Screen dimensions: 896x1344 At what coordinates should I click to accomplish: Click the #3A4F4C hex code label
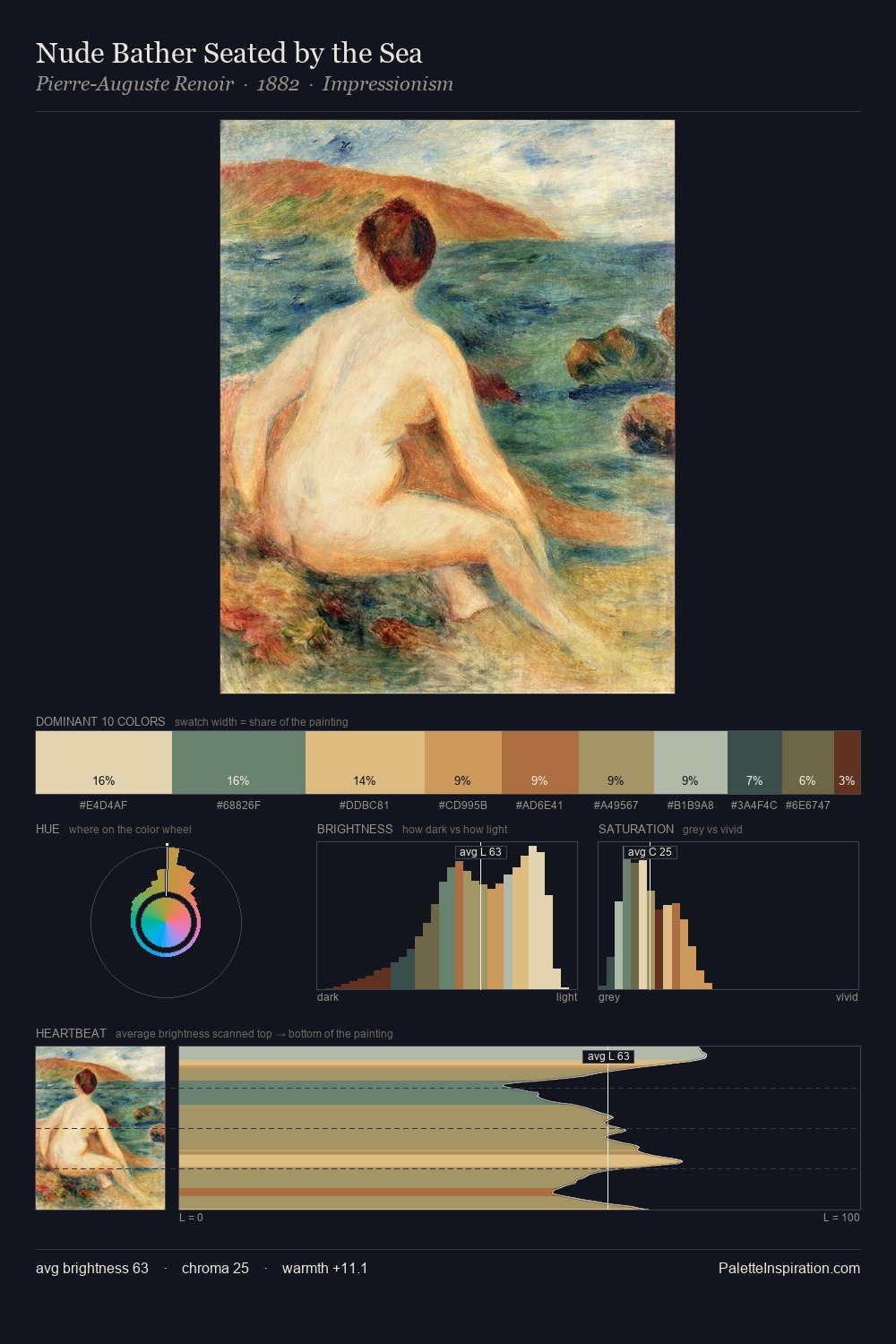click(x=754, y=806)
